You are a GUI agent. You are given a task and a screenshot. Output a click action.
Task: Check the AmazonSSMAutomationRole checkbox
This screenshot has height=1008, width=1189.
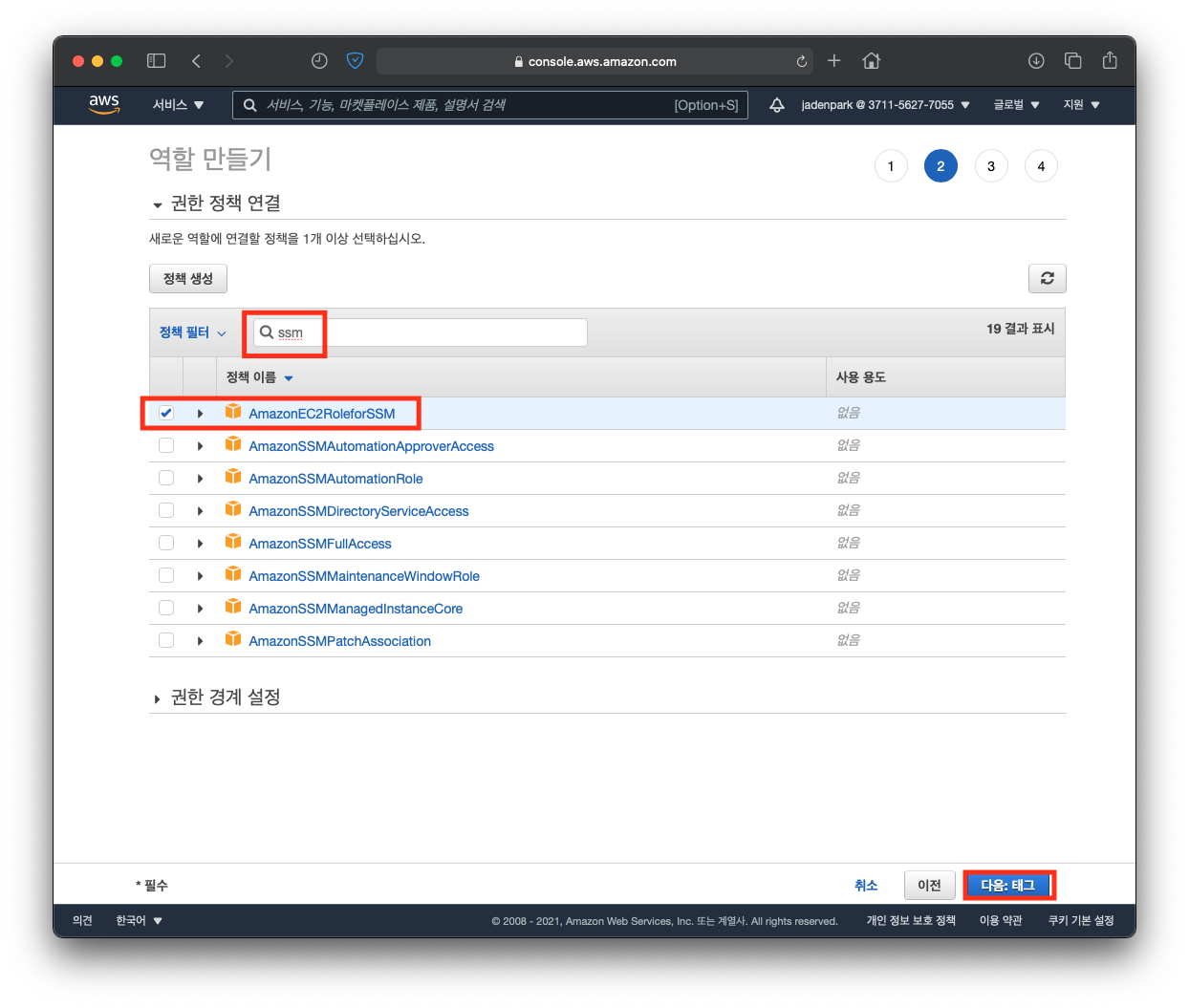[x=166, y=478]
